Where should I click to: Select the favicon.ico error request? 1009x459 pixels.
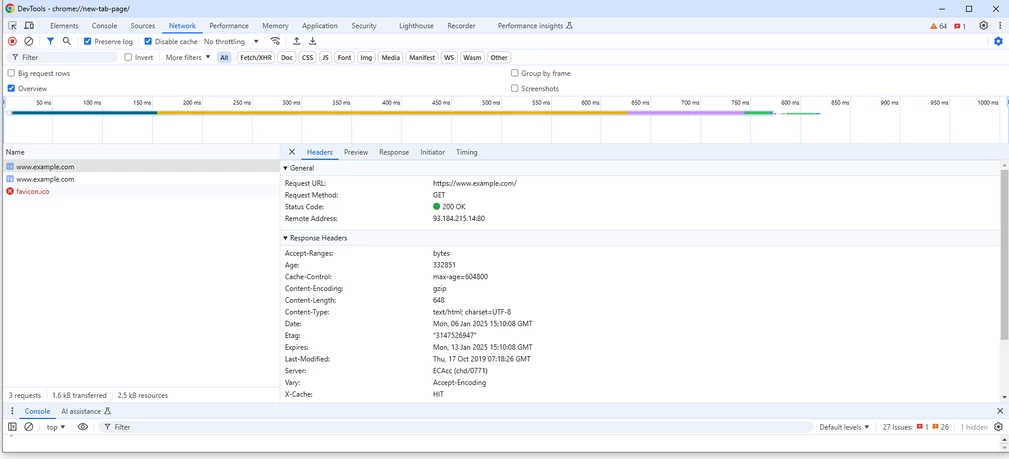(x=140, y=192)
